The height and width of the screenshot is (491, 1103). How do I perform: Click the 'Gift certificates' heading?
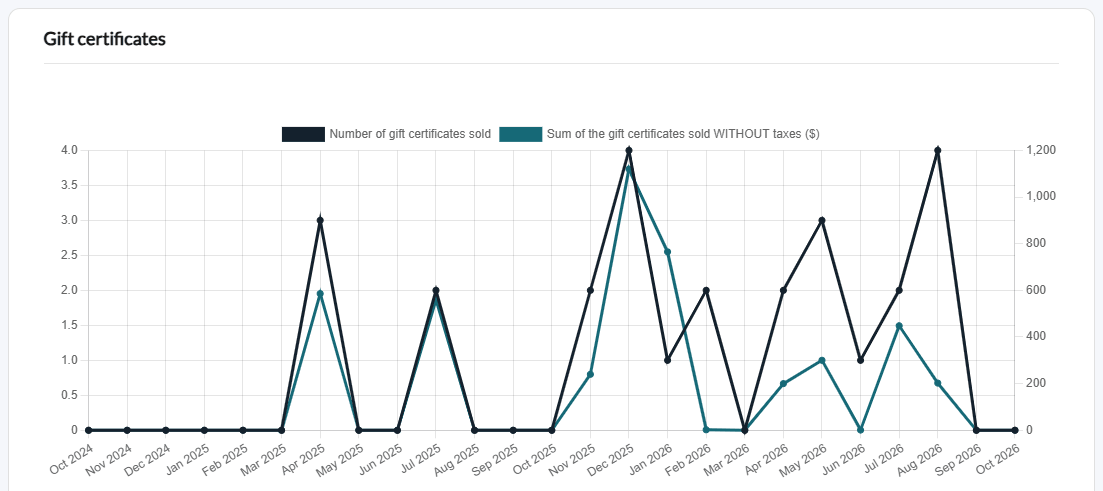click(x=104, y=39)
